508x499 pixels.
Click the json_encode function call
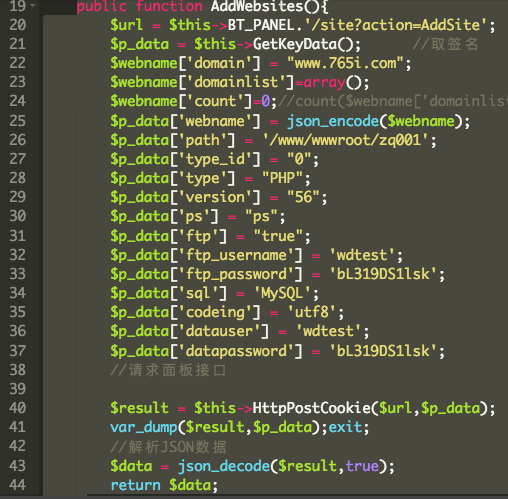[333, 121]
